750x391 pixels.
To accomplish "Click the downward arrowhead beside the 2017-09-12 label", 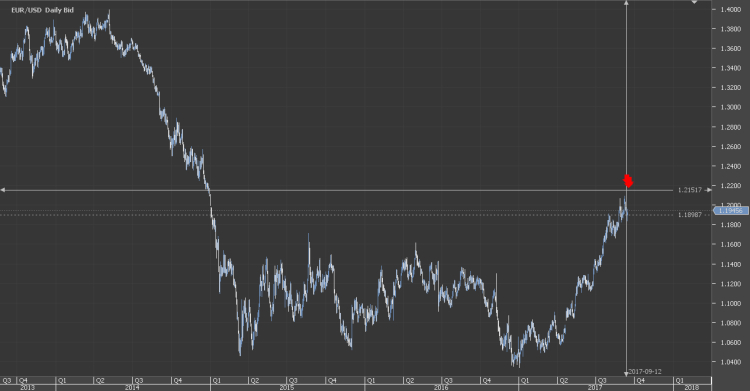I will click(x=626, y=373).
